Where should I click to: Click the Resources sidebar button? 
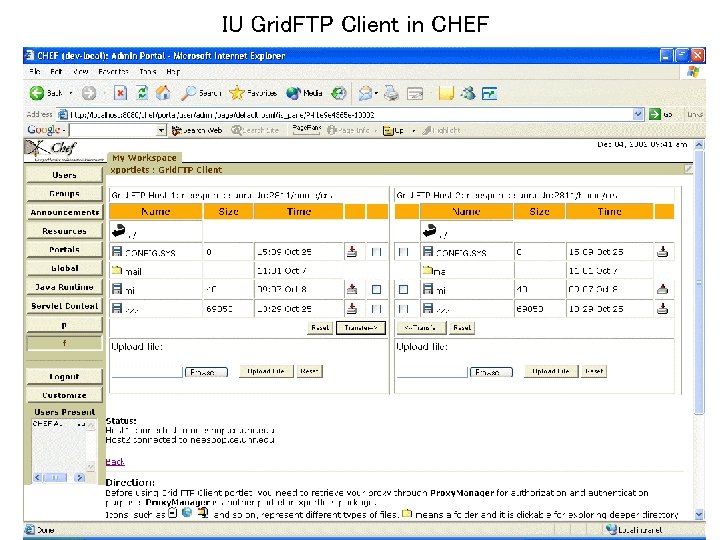[64, 231]
